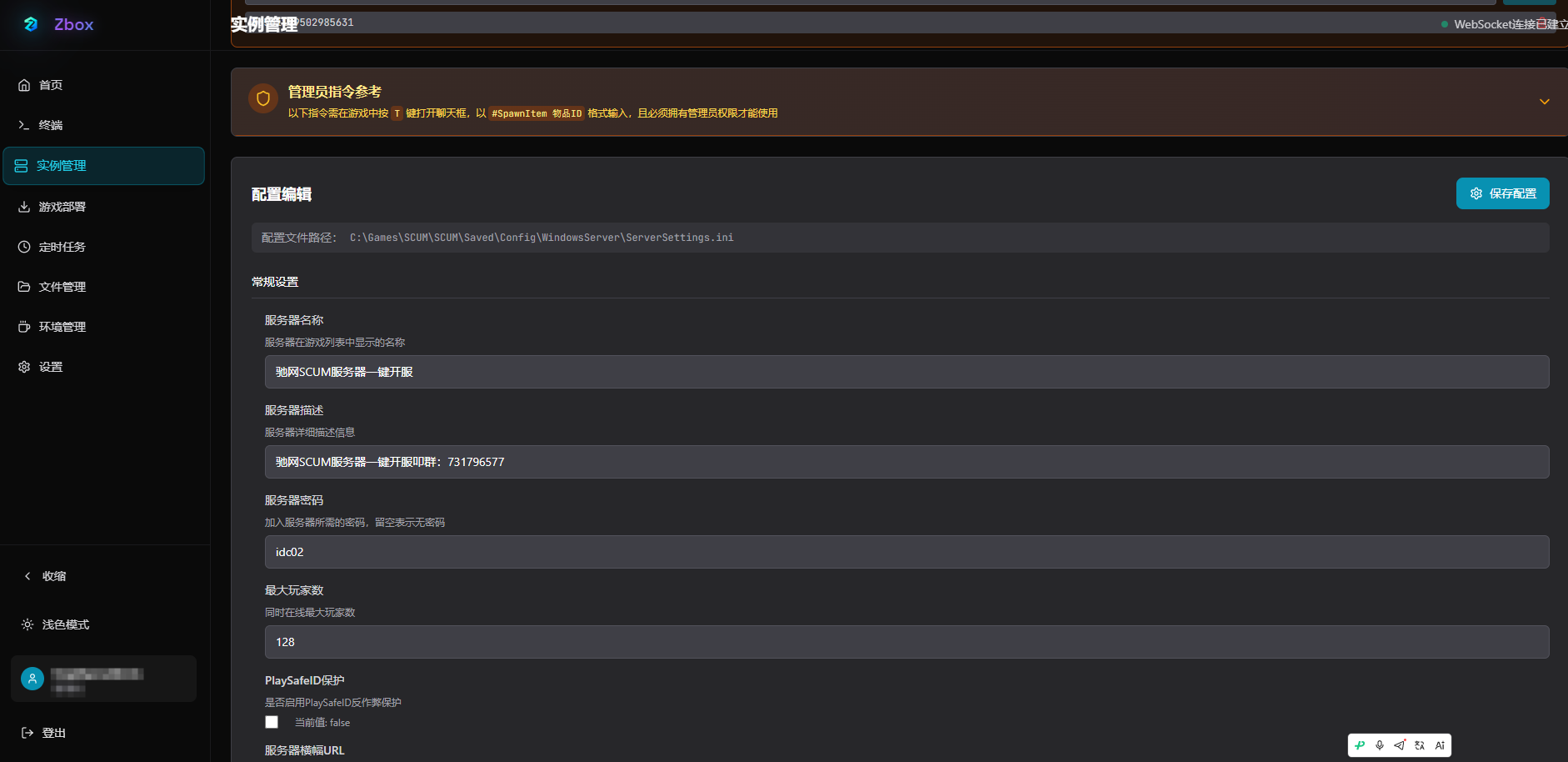Screen dimensions: 1568x762
Task: Open 定时任务 scheduled tasks
Action: pos(52,247)
